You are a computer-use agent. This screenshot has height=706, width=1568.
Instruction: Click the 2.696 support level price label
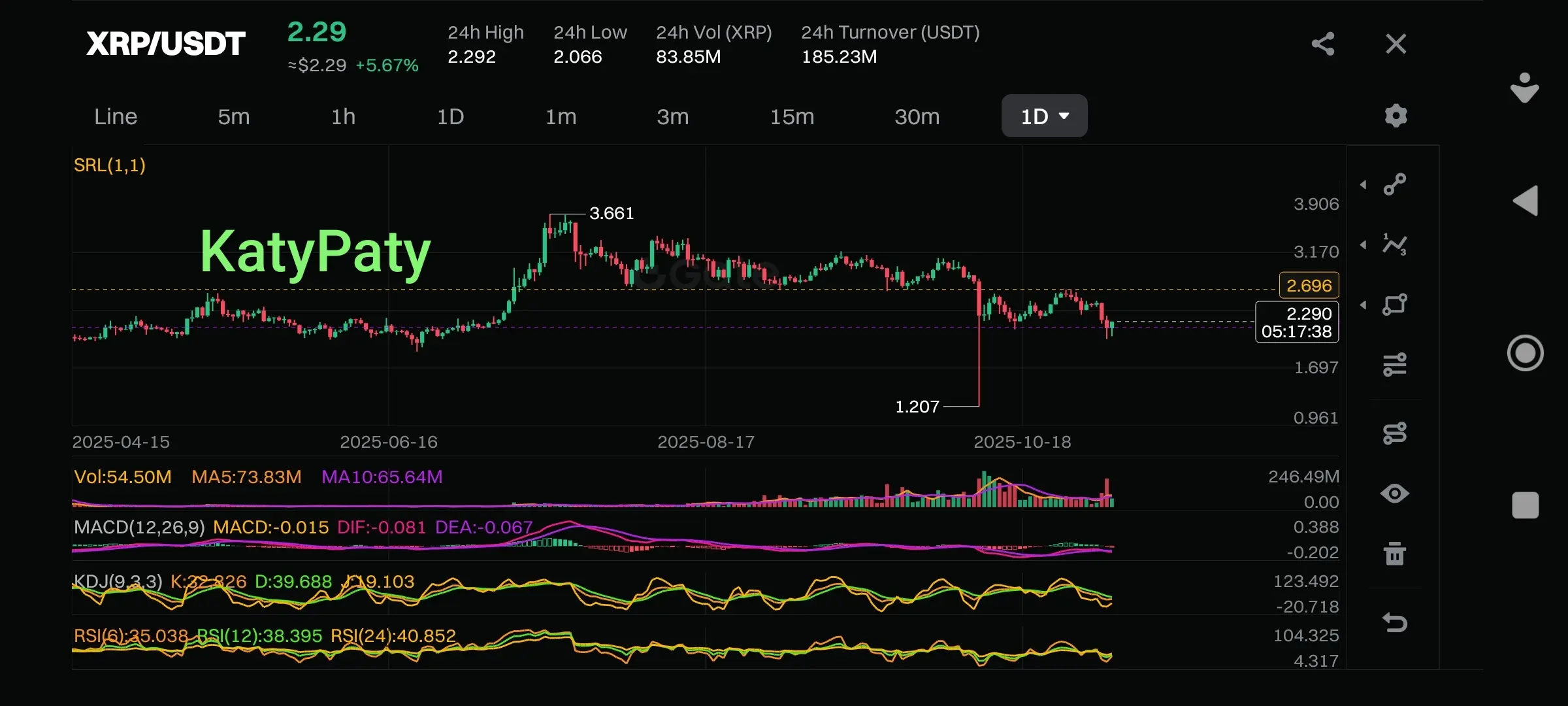1309,286
